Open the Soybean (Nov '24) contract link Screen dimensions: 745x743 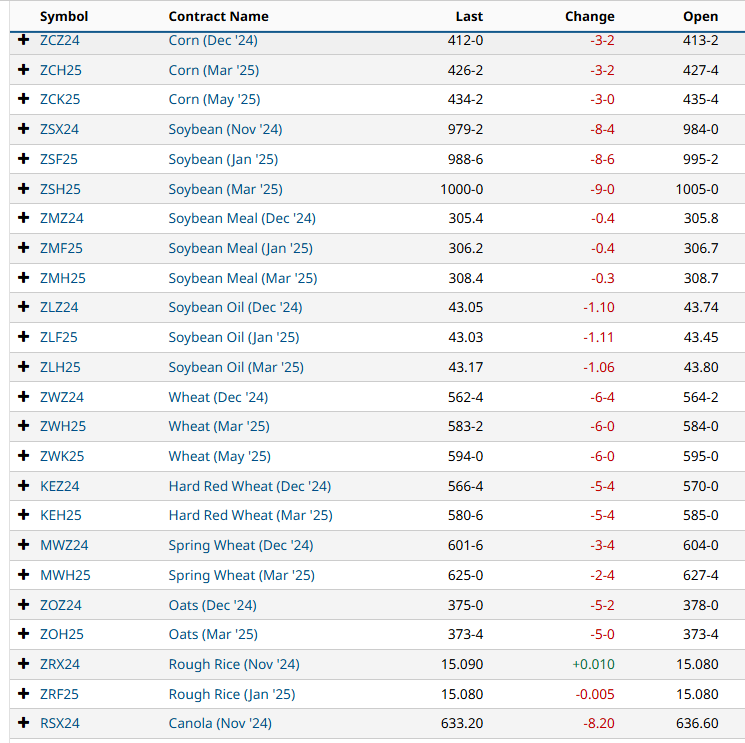pyautogui.click(x=226, y=129)
